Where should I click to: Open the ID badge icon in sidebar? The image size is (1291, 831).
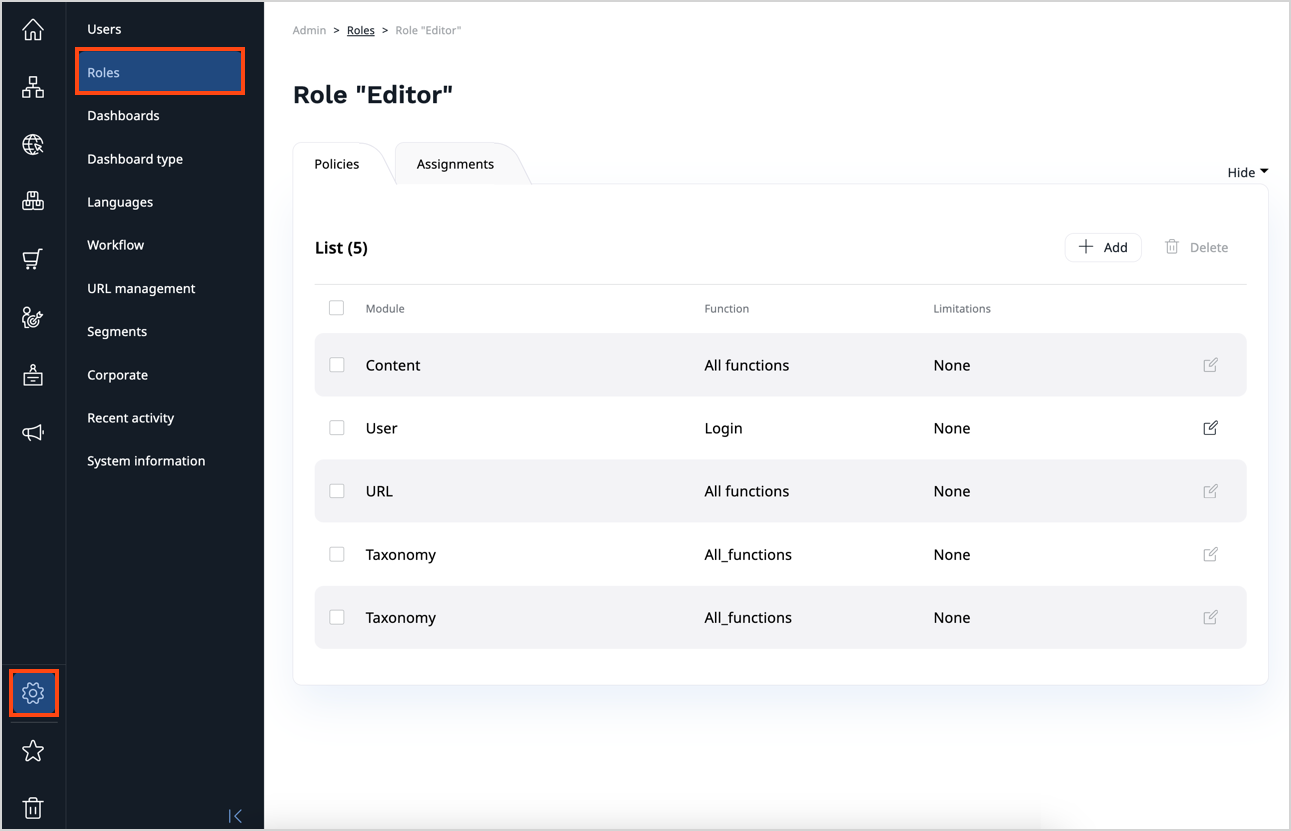(33, 375)
